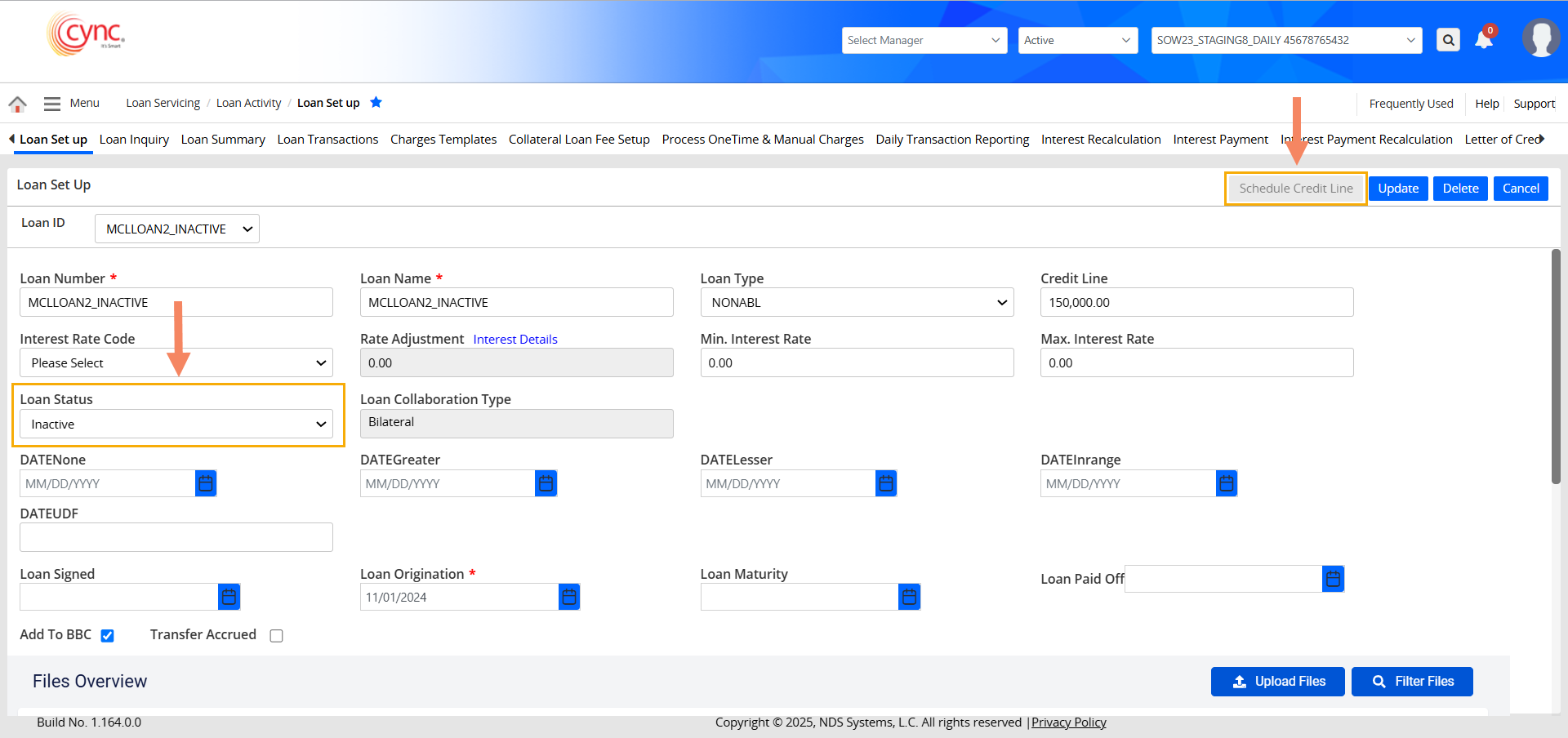Click the Update button

pyautogui.click(x=1398, y=189)
